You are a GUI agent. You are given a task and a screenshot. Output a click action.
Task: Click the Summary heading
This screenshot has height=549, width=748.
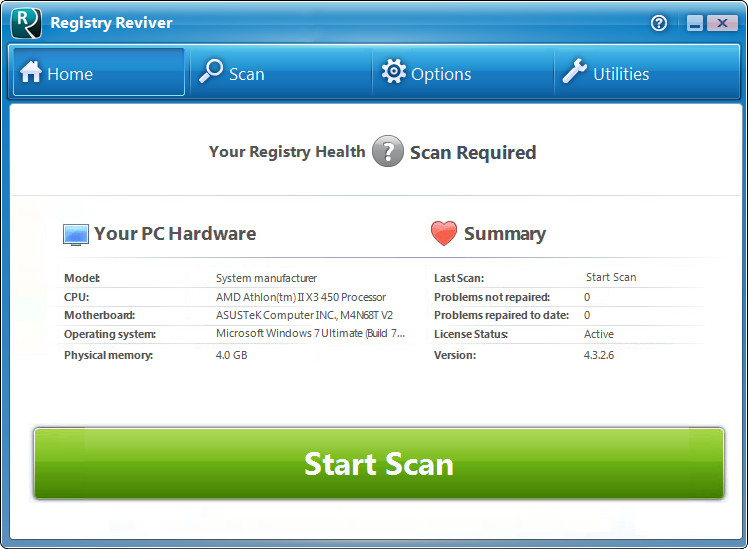point(505,234)
